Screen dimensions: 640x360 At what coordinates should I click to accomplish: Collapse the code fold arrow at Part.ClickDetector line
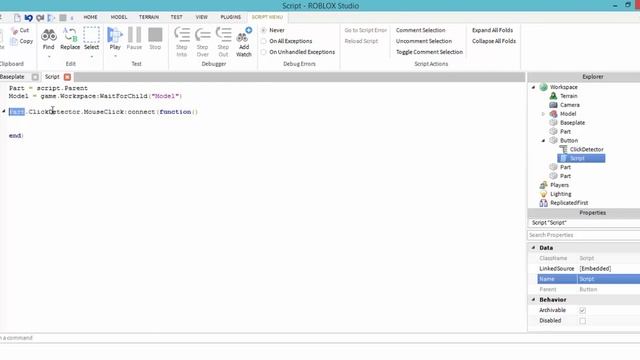click(x=4, y=111)
